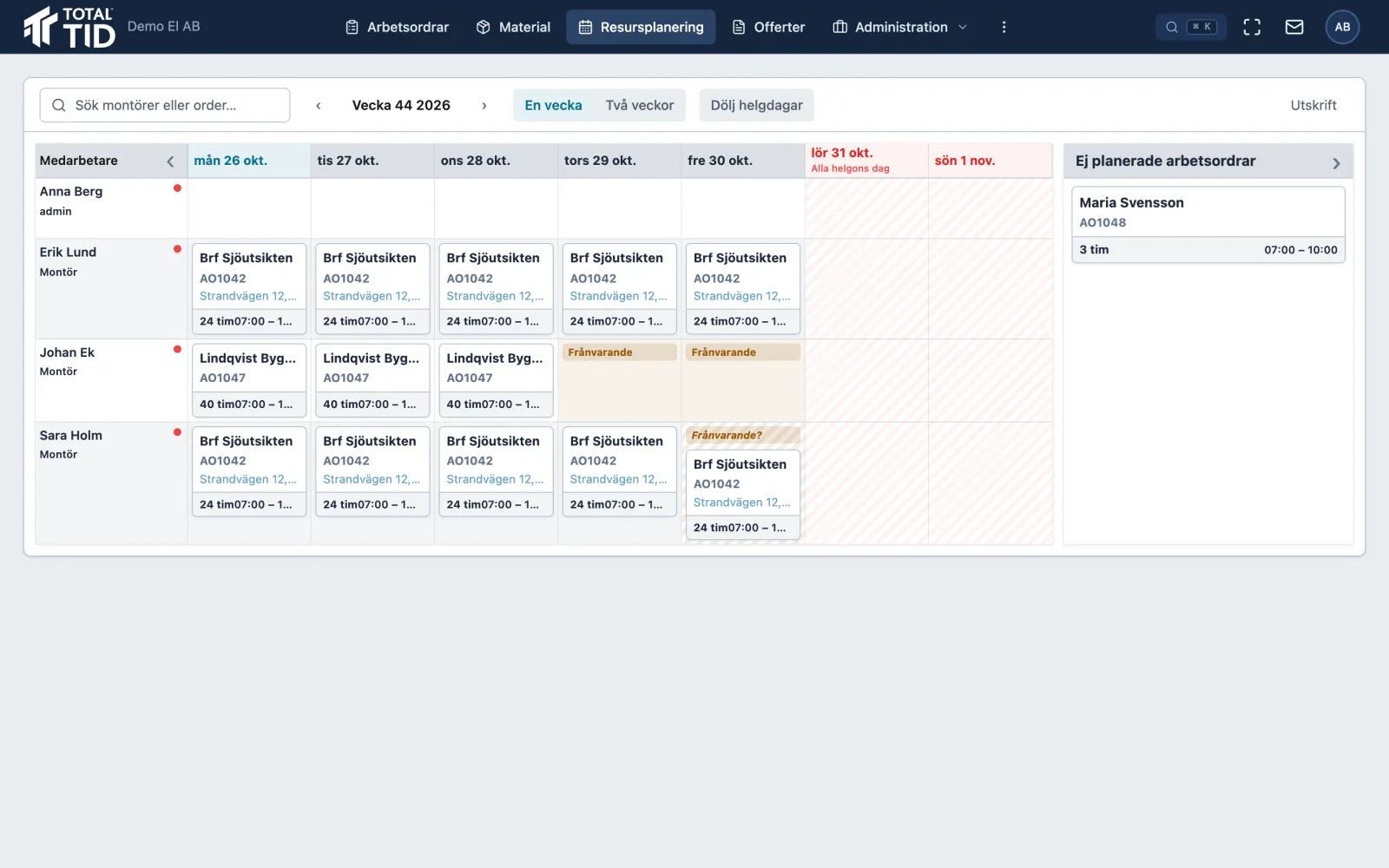Screen dimensions: 1389x868
Task: Click Johan Ek's red status dot
Action: [177, 350]
